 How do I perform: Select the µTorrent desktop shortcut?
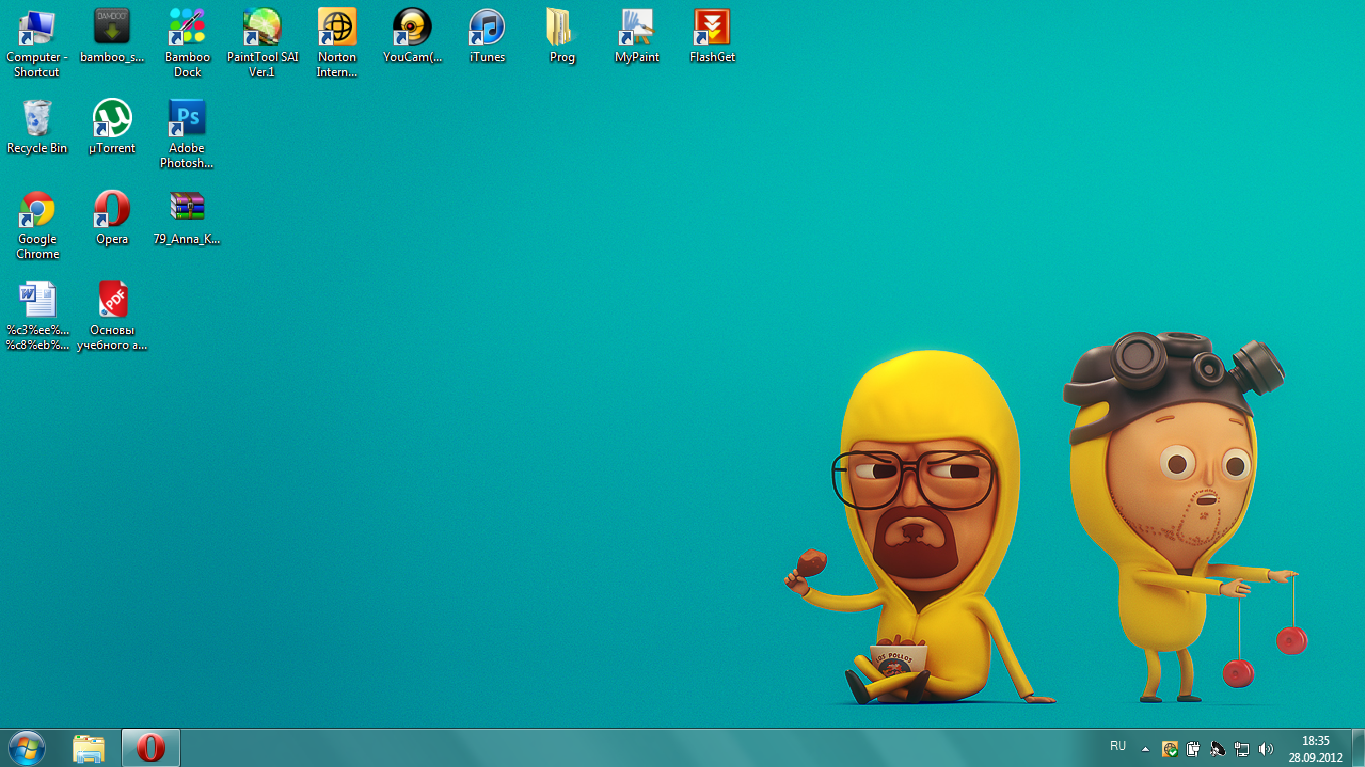(112, 127)
